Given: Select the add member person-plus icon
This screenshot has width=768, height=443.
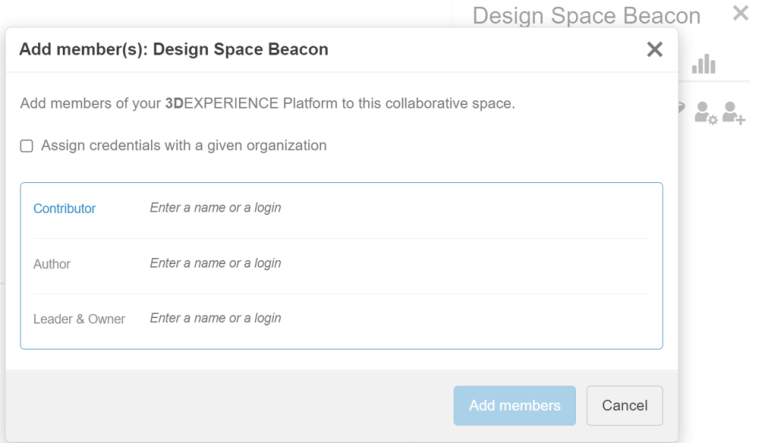Looking at the screenshot, I should pos(734,113).
